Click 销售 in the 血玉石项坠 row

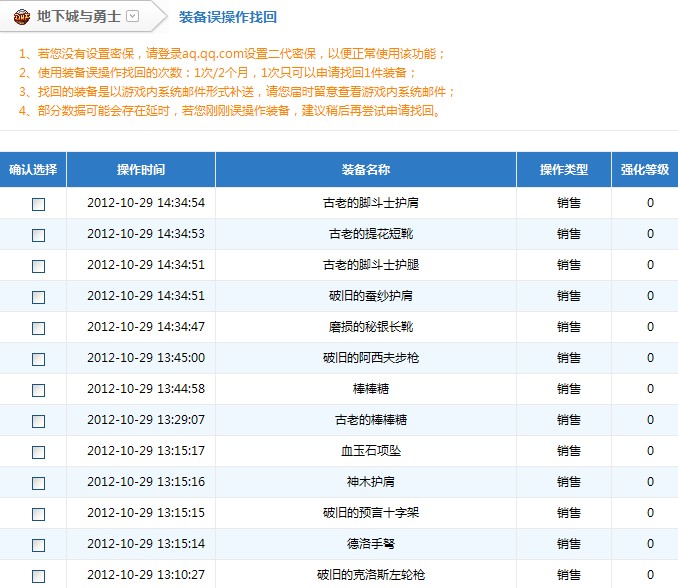point(569,451)
